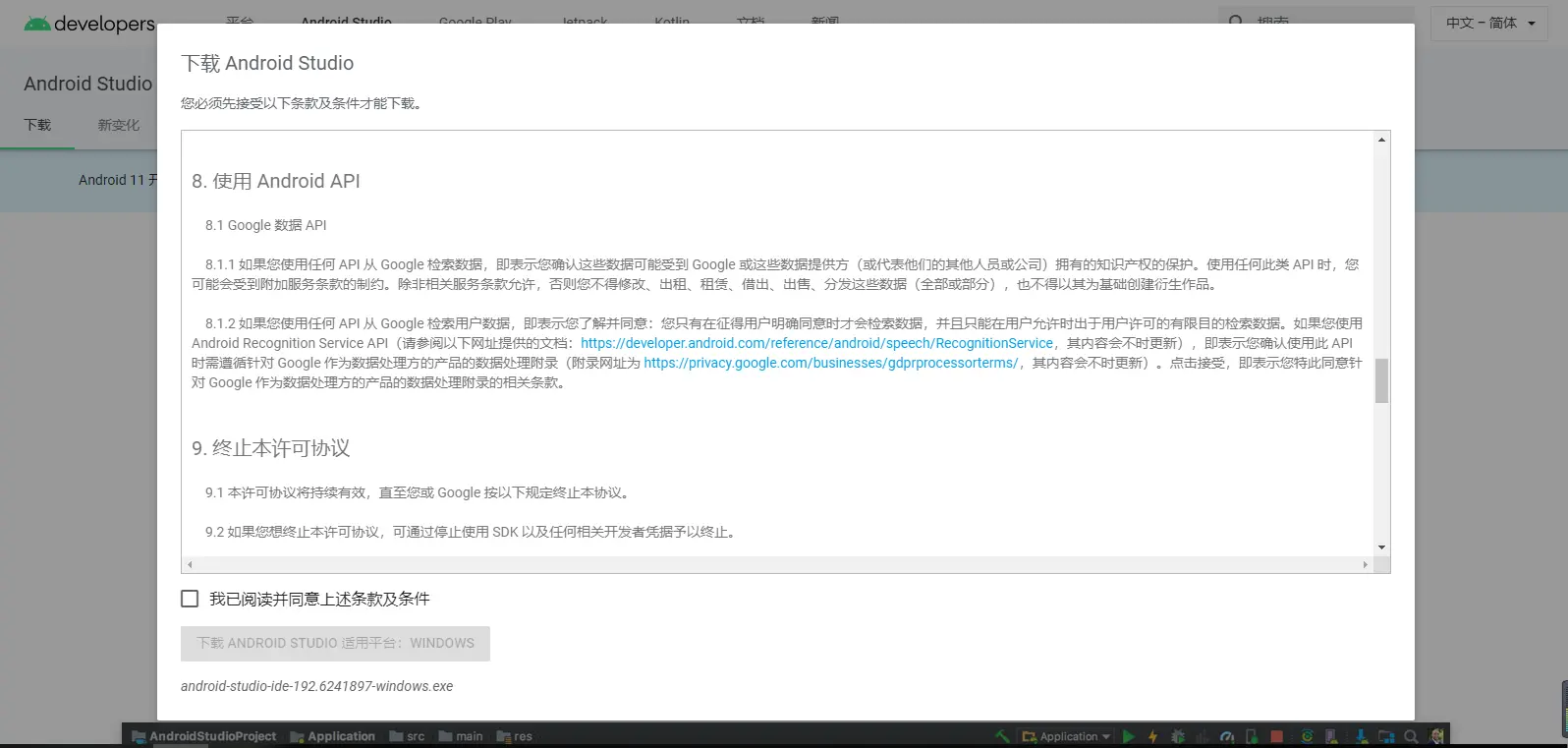The height and width of the screenshot is (748, 1568).
Task: Click the Run with Coverage icon
Action: coord(1203,736)
